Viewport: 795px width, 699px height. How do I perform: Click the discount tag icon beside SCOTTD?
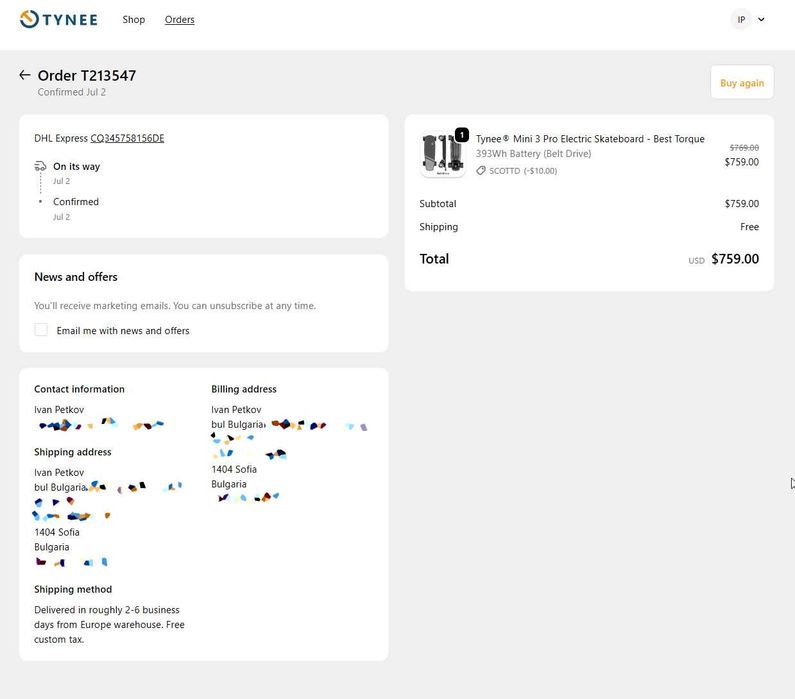481,171
